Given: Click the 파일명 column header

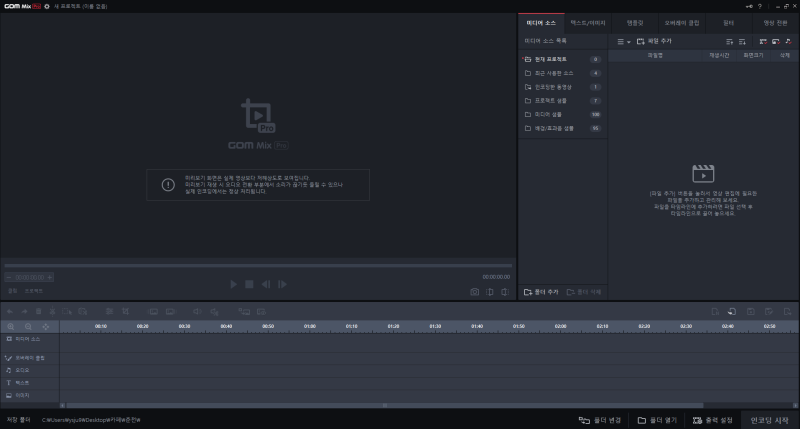Looking at the screenshot, I should pos(655,55).
